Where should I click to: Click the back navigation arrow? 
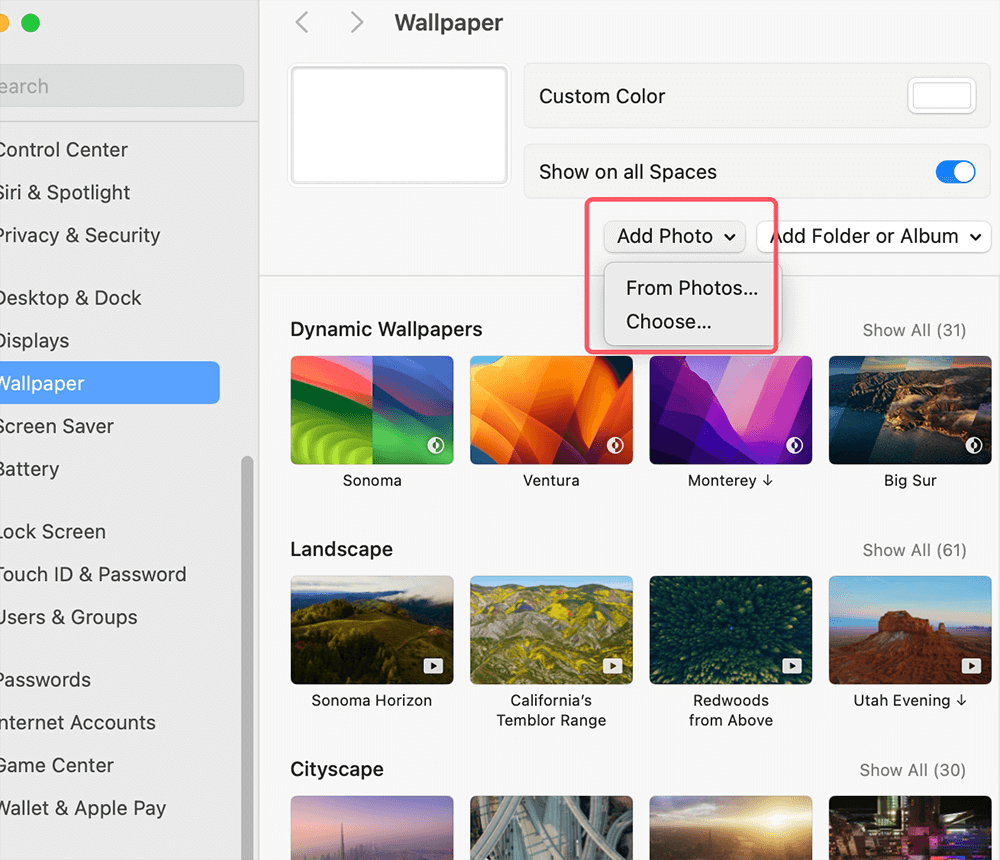[302, 22]
